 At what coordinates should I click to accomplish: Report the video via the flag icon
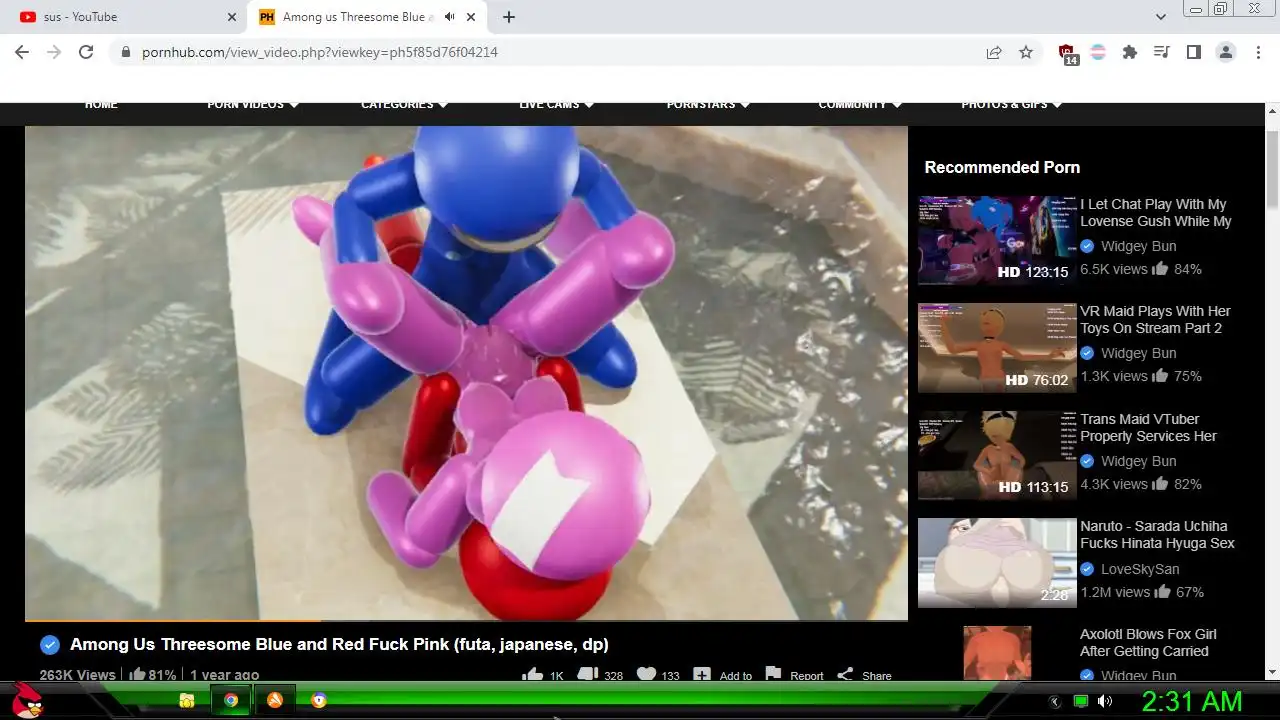[773, 675]
